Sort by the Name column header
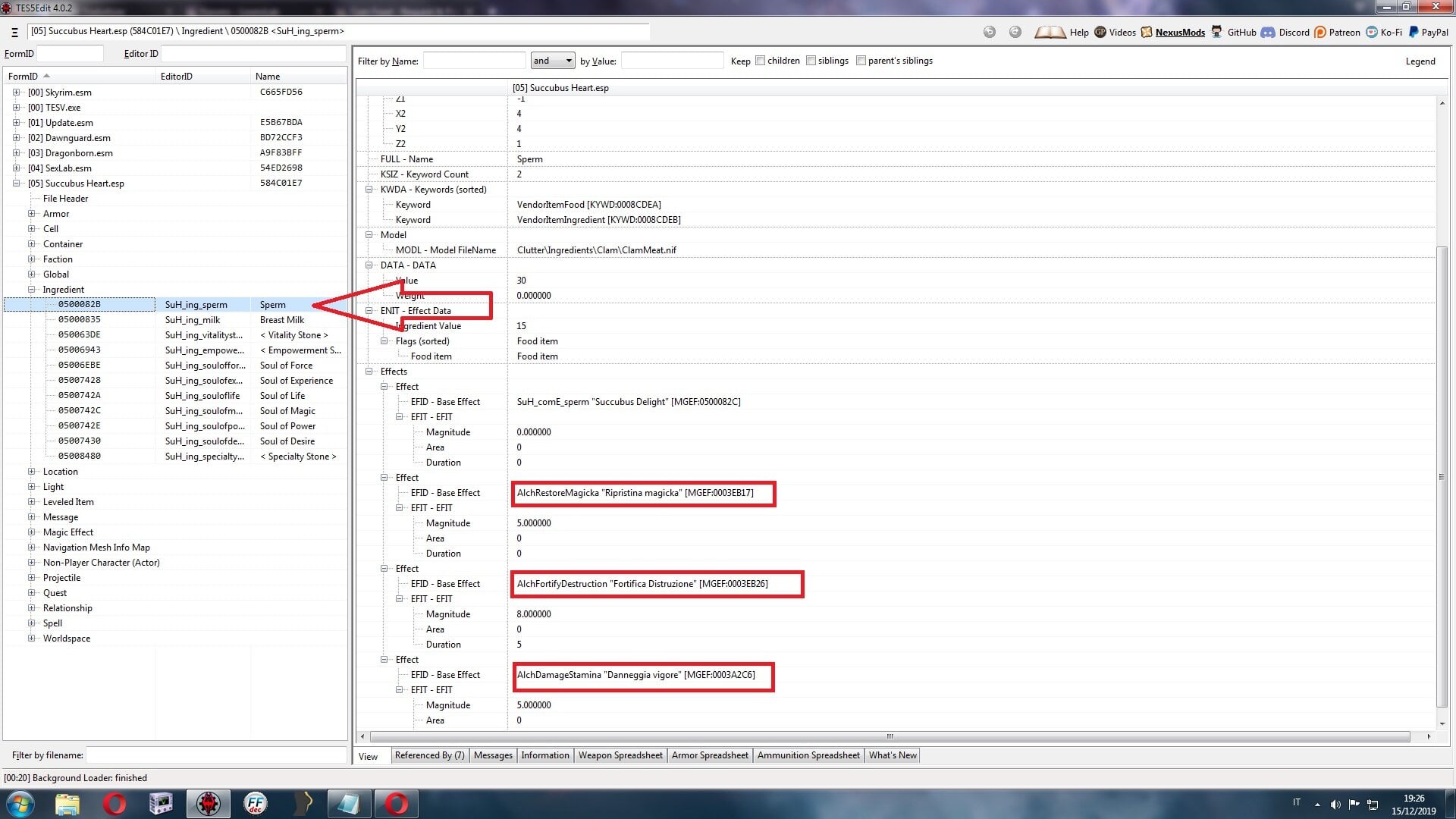 299,77
